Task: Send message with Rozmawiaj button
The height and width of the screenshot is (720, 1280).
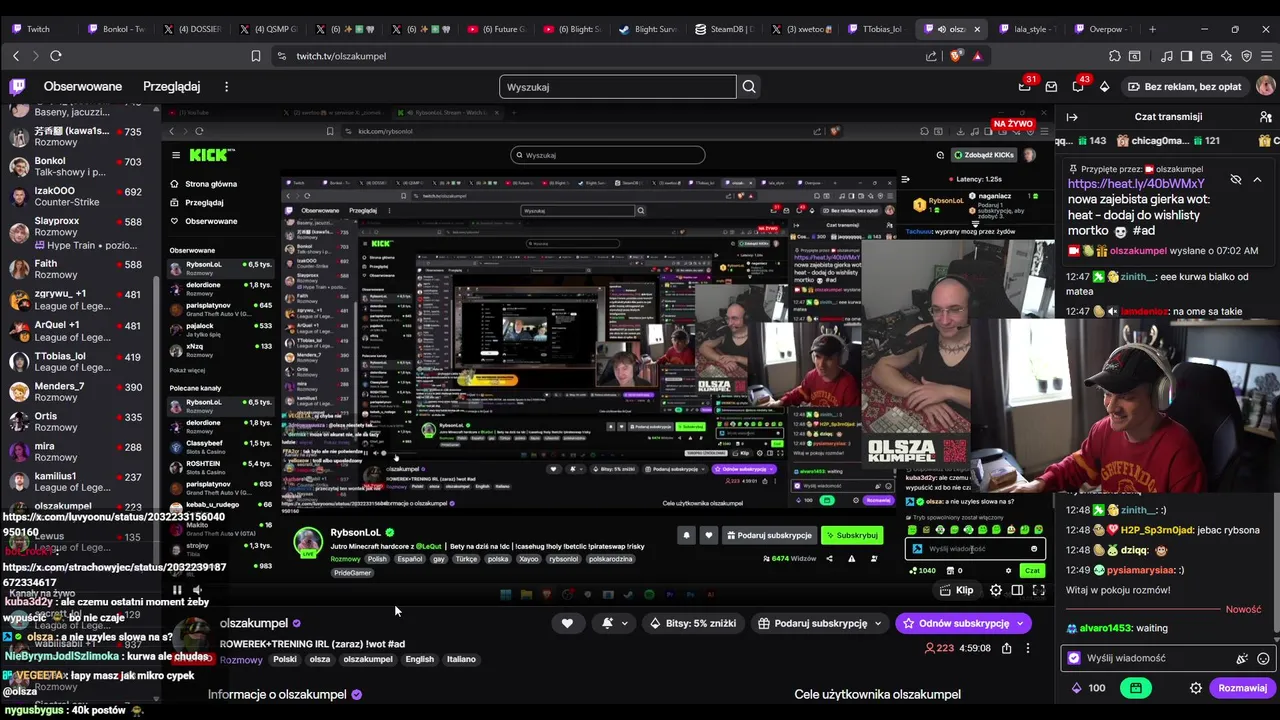Action: 1242,688
